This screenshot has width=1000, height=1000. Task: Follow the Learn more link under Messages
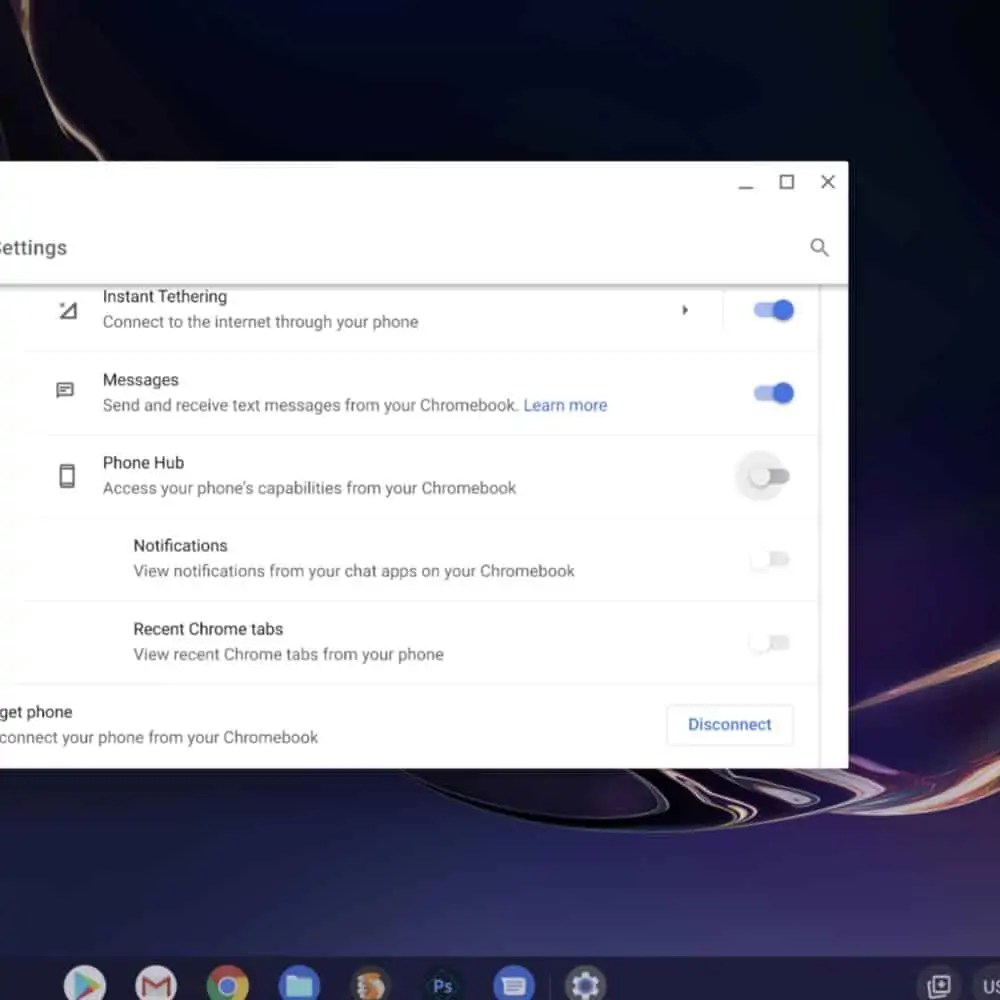coord(565,405)
